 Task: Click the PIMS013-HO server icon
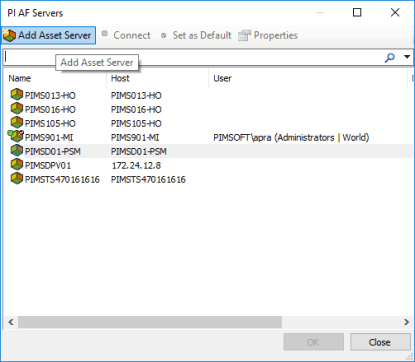point(17,95)
